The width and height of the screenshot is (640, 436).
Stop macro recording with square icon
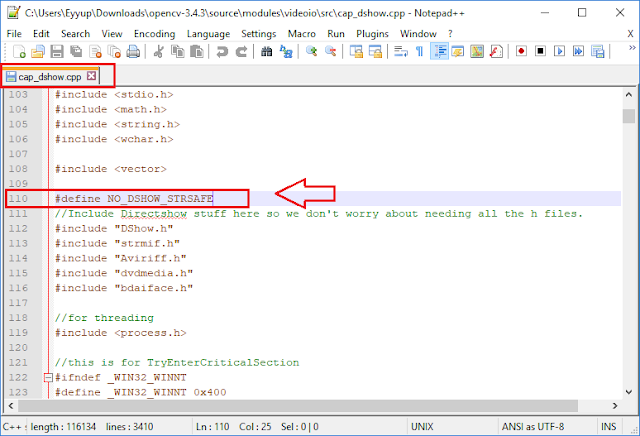pyautogui.click(x=540, y=51)
